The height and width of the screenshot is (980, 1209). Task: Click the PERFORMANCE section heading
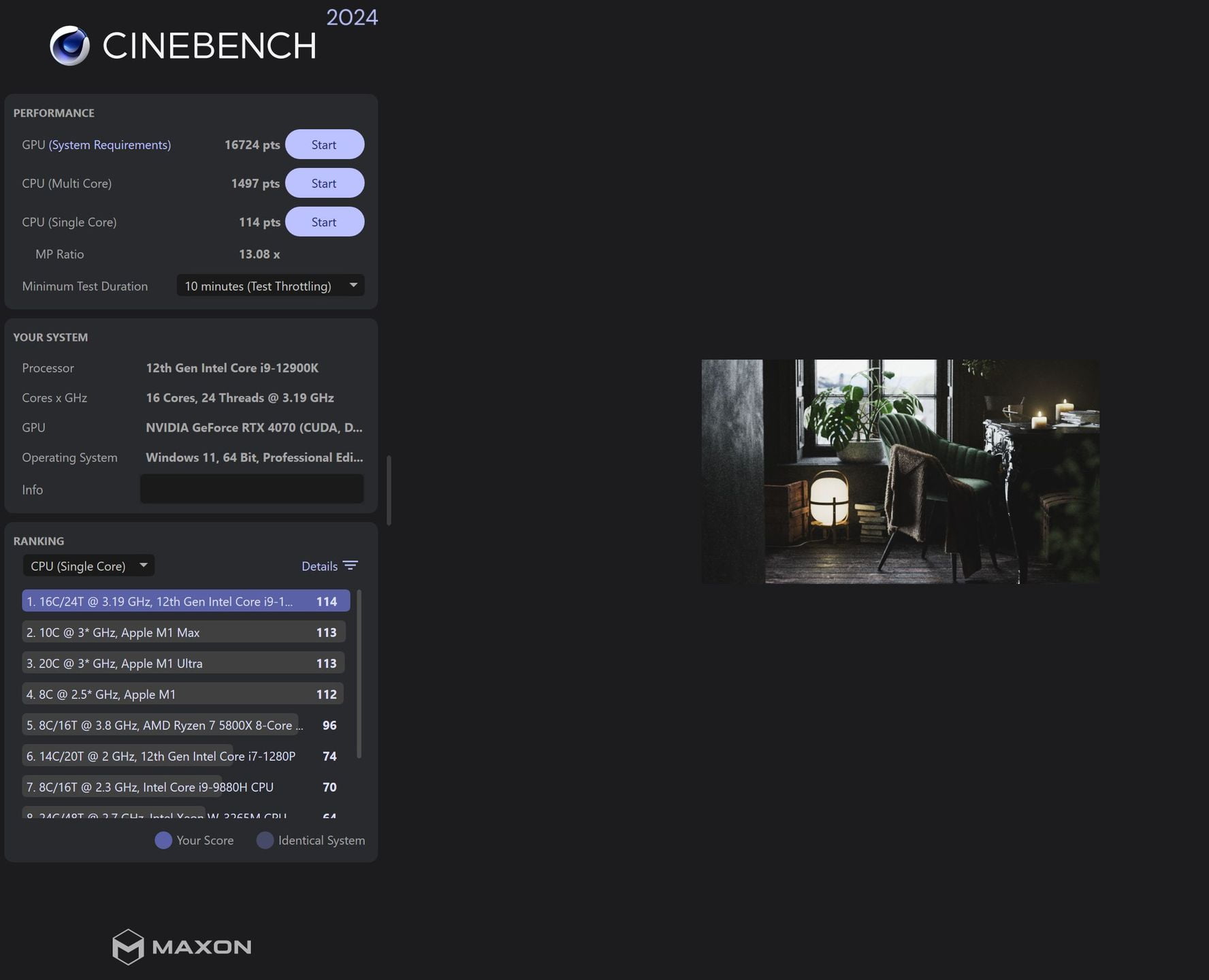pyautogui.click(x=54, y=113)
